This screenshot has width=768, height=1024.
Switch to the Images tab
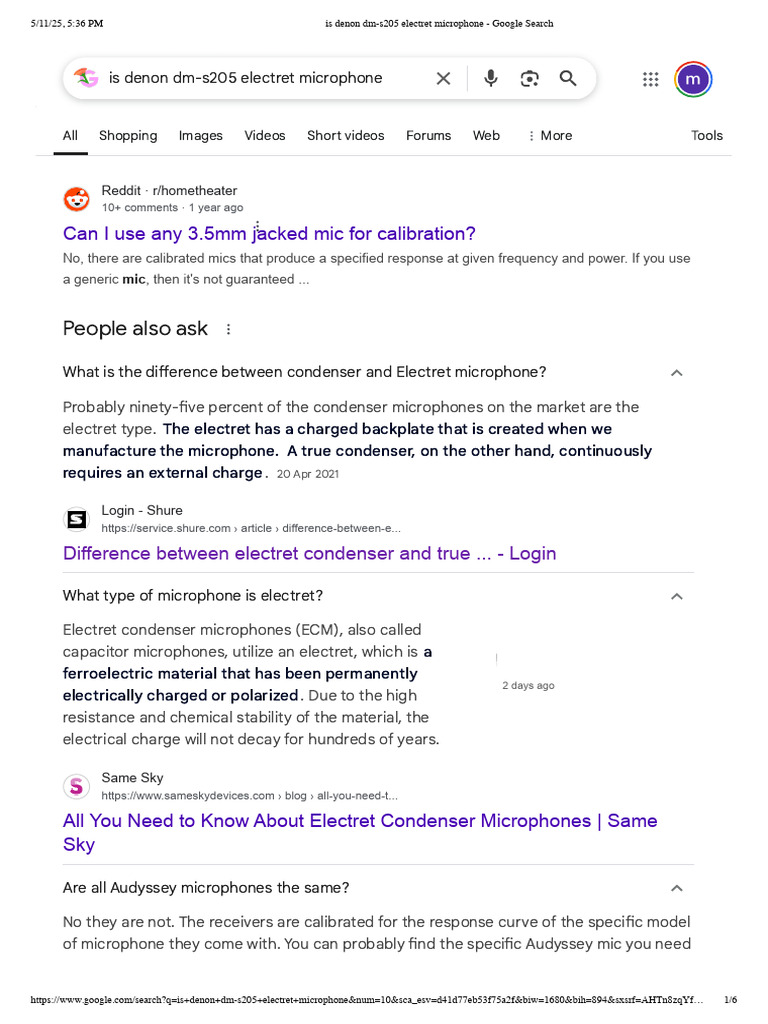[x=201, y=135]
